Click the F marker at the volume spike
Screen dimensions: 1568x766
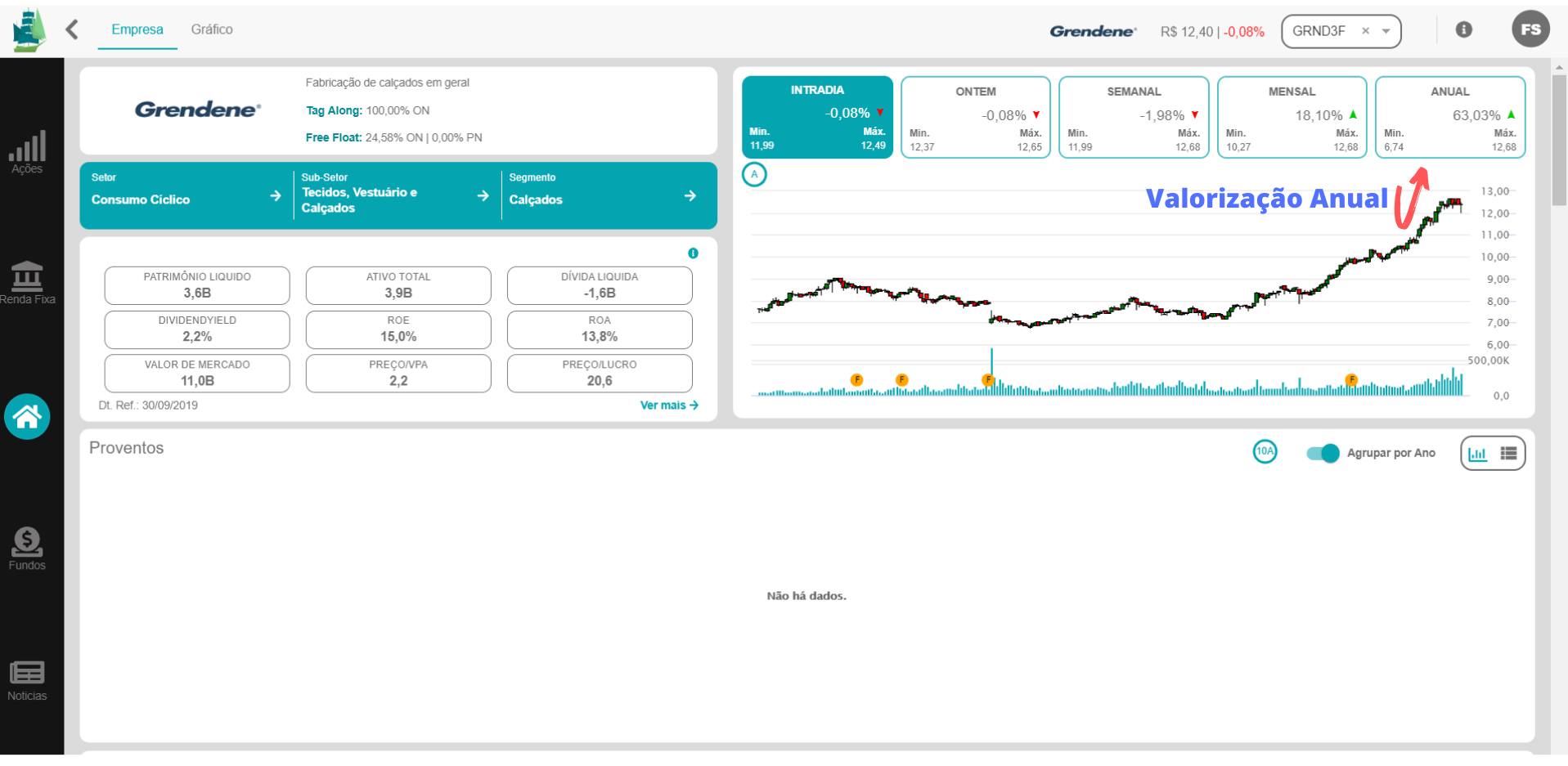[988, 379]
